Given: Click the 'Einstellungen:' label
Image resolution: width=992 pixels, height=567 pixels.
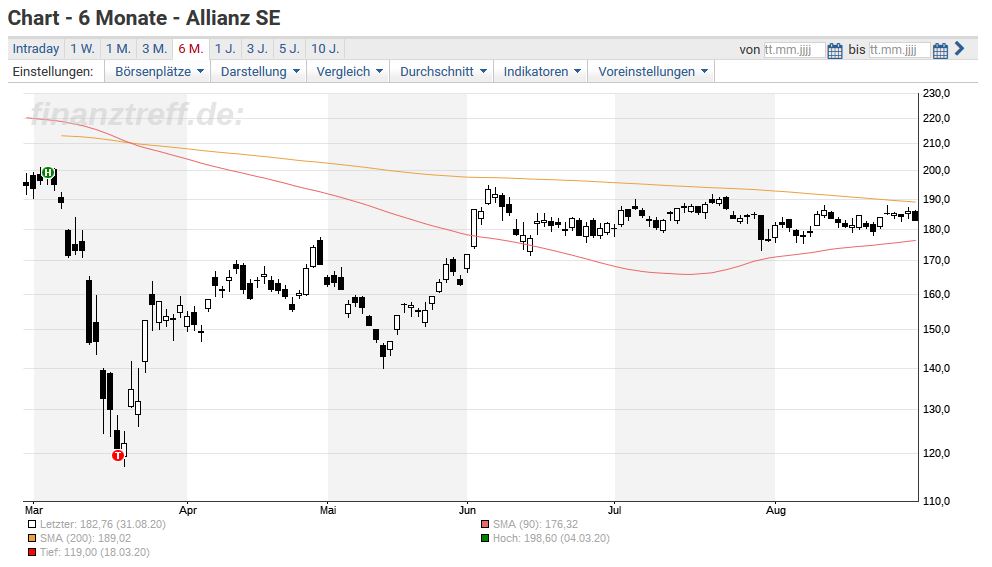Looking at the screenshot, I should pos(53,72).
